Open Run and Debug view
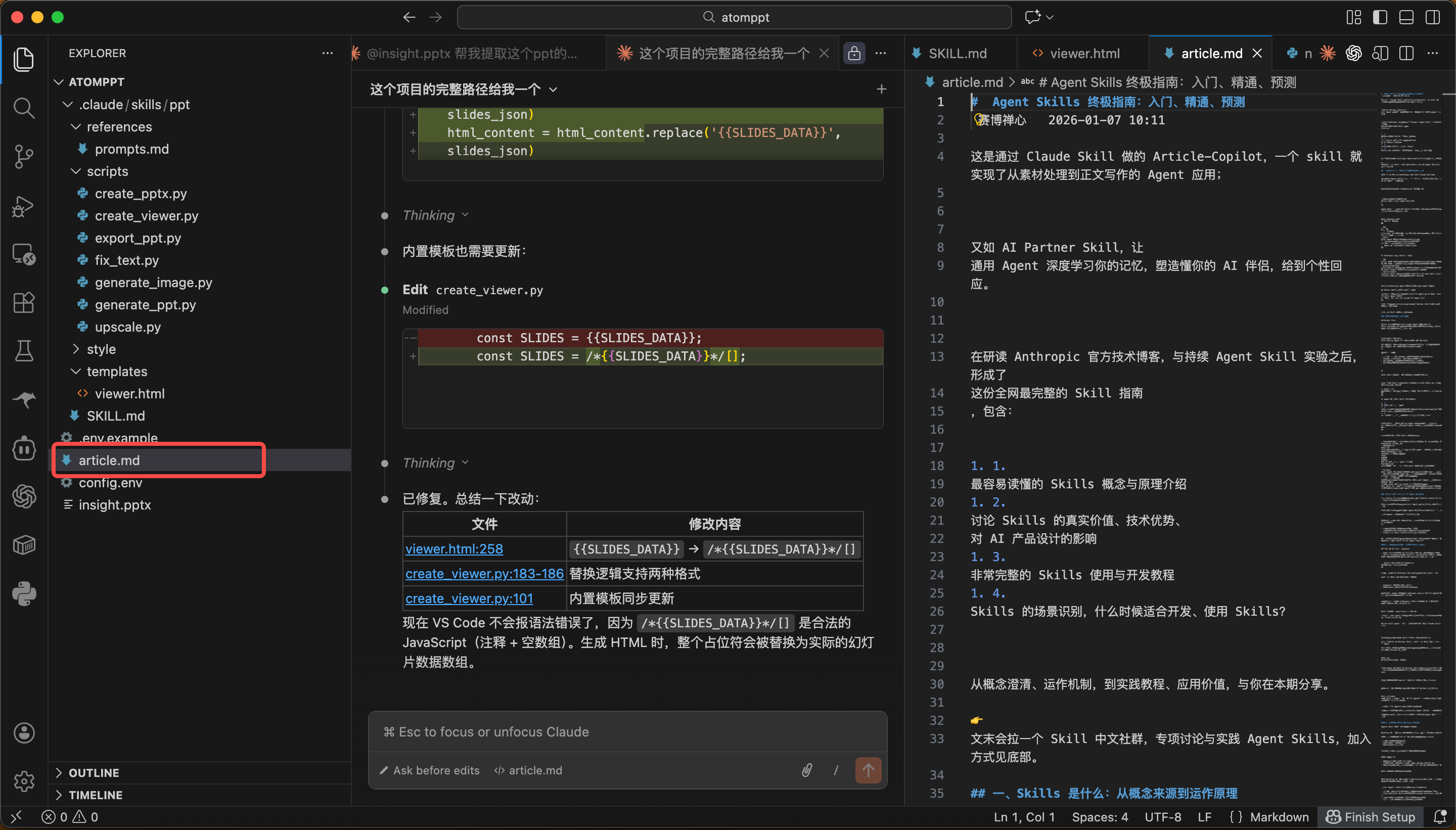This screenshot has height=830, width=1456. point(23,206)
